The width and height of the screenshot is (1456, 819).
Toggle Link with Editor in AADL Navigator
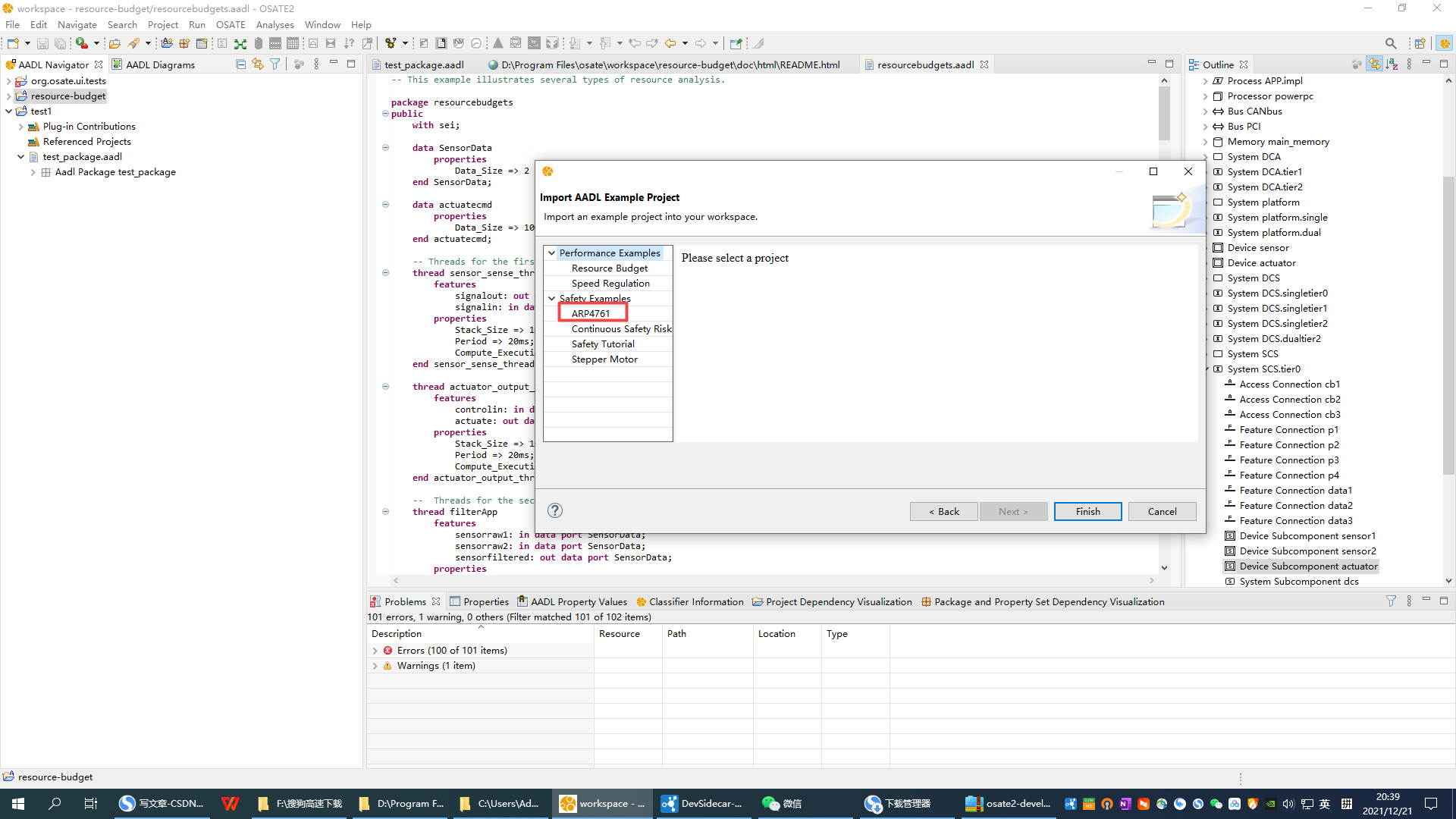[x=258, y=64]
